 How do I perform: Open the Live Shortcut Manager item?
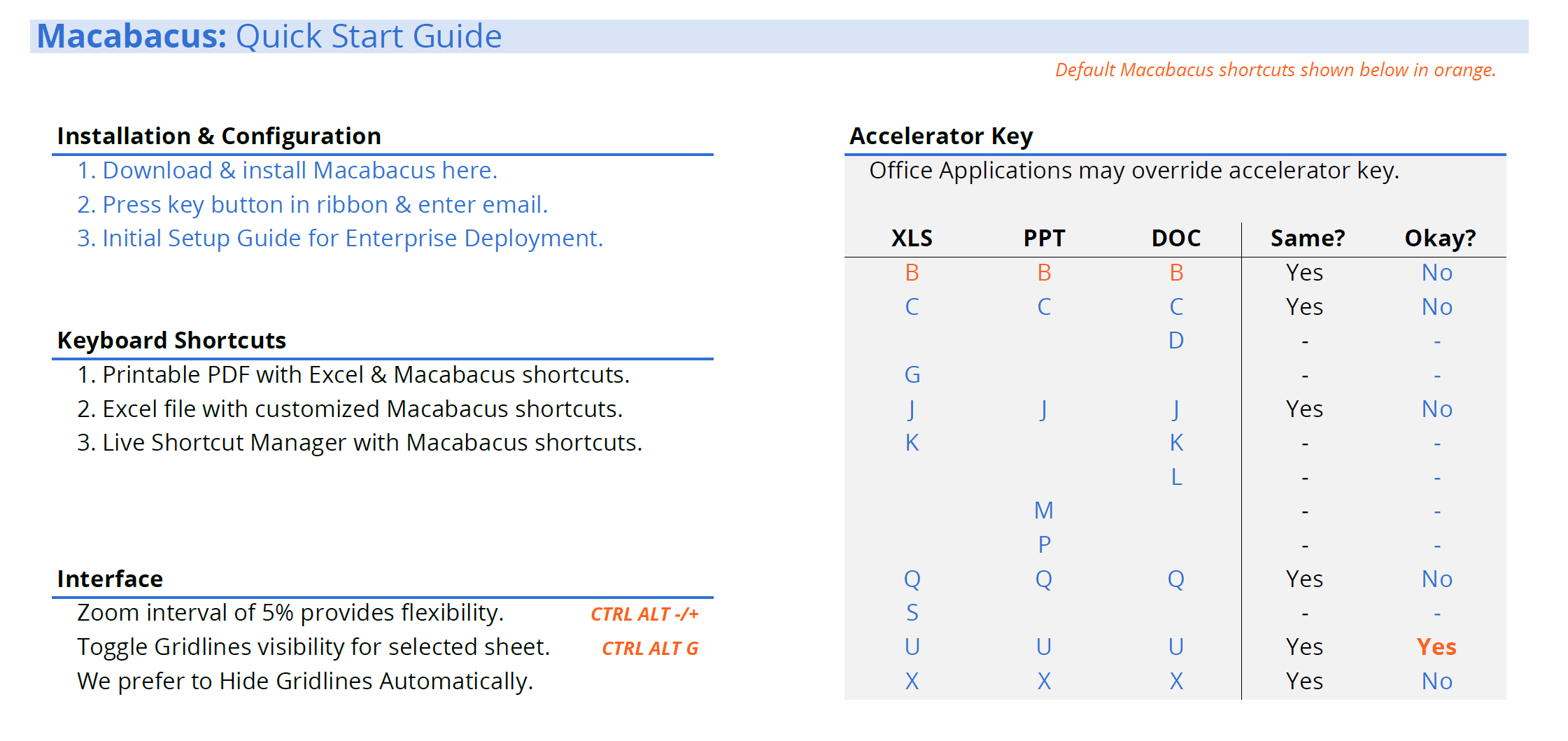click(x=360, y=443)
